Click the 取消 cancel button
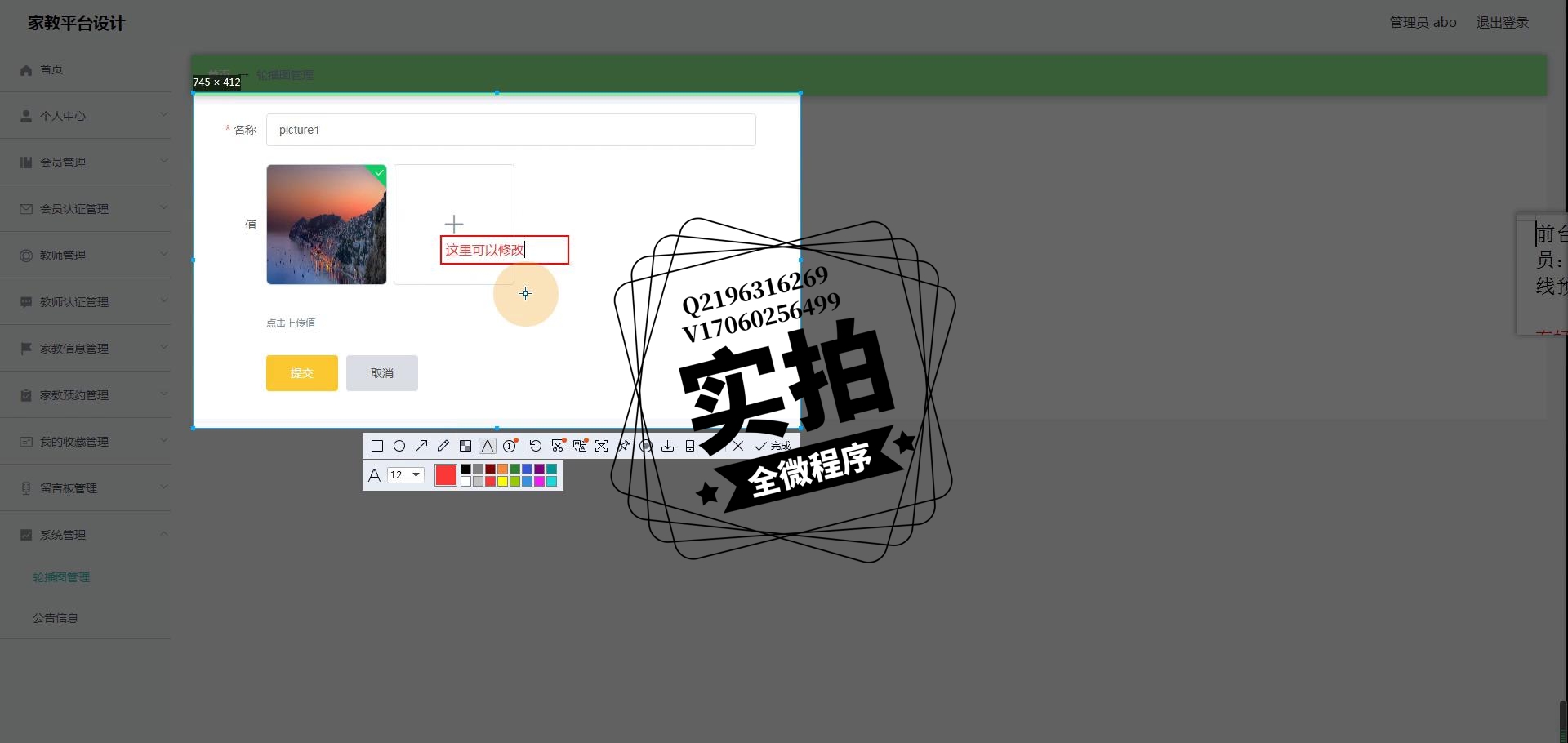1568x743 pixels. click(x=382, y=373)
